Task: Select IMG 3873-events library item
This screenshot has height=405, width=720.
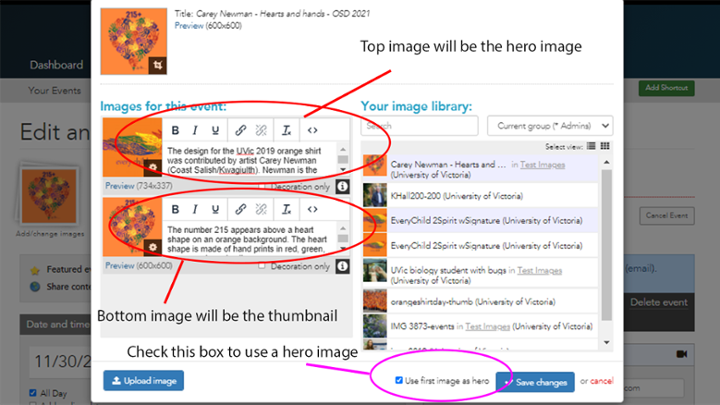Action: [x=480, y=326]
